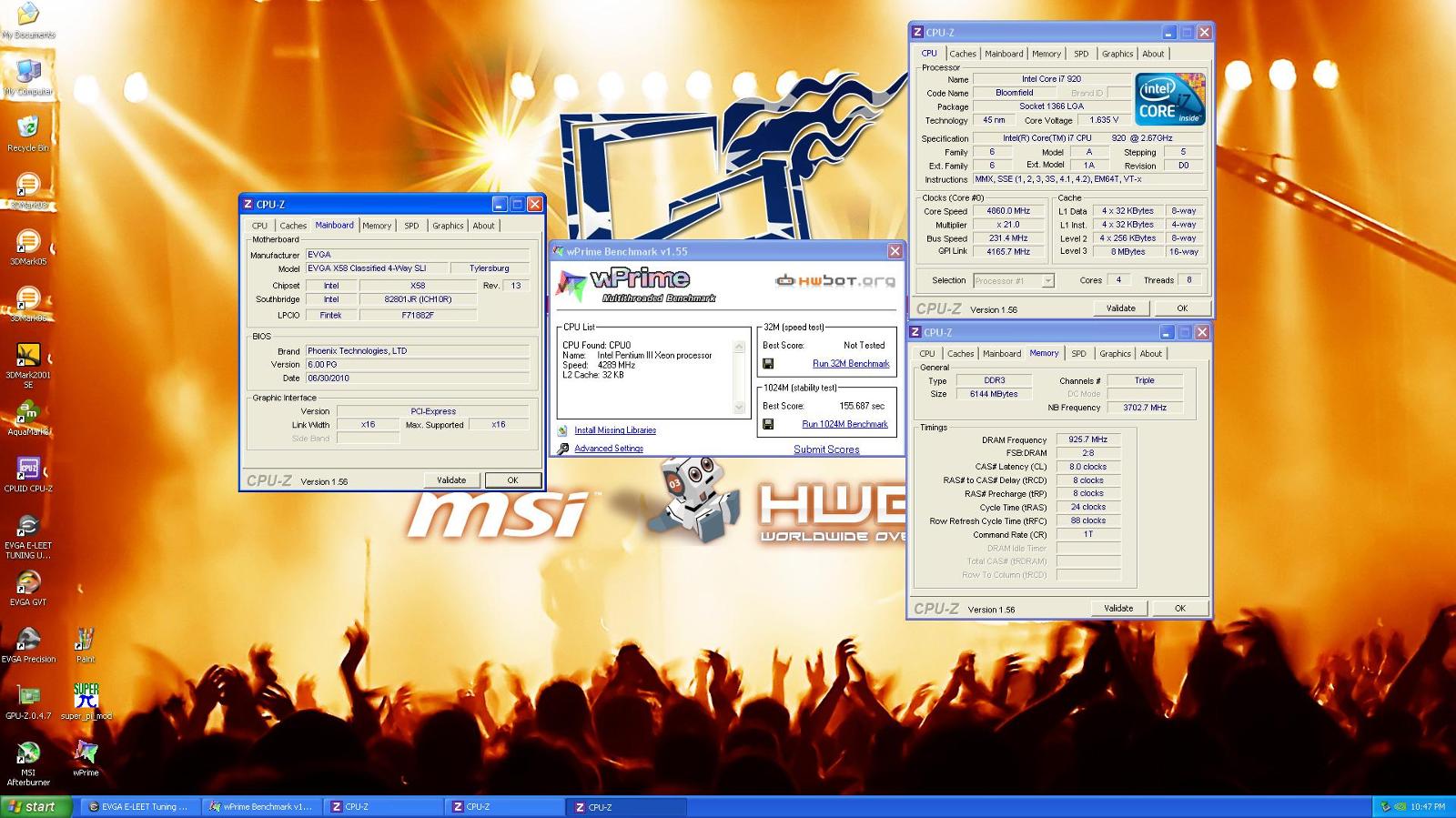Expand the Processor #1 selection dropdown

click(x=1047, y=281)
